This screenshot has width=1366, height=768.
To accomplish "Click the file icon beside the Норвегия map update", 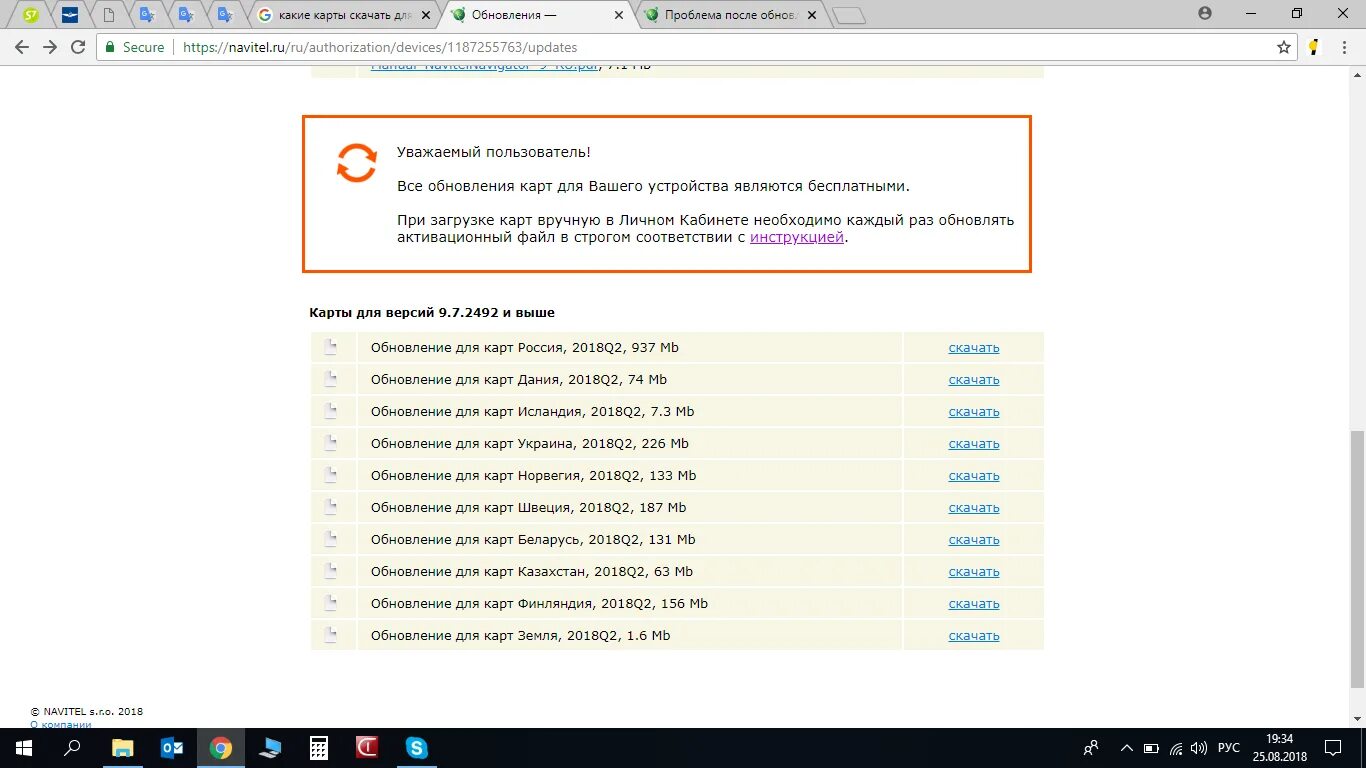I will coord(331,475).
